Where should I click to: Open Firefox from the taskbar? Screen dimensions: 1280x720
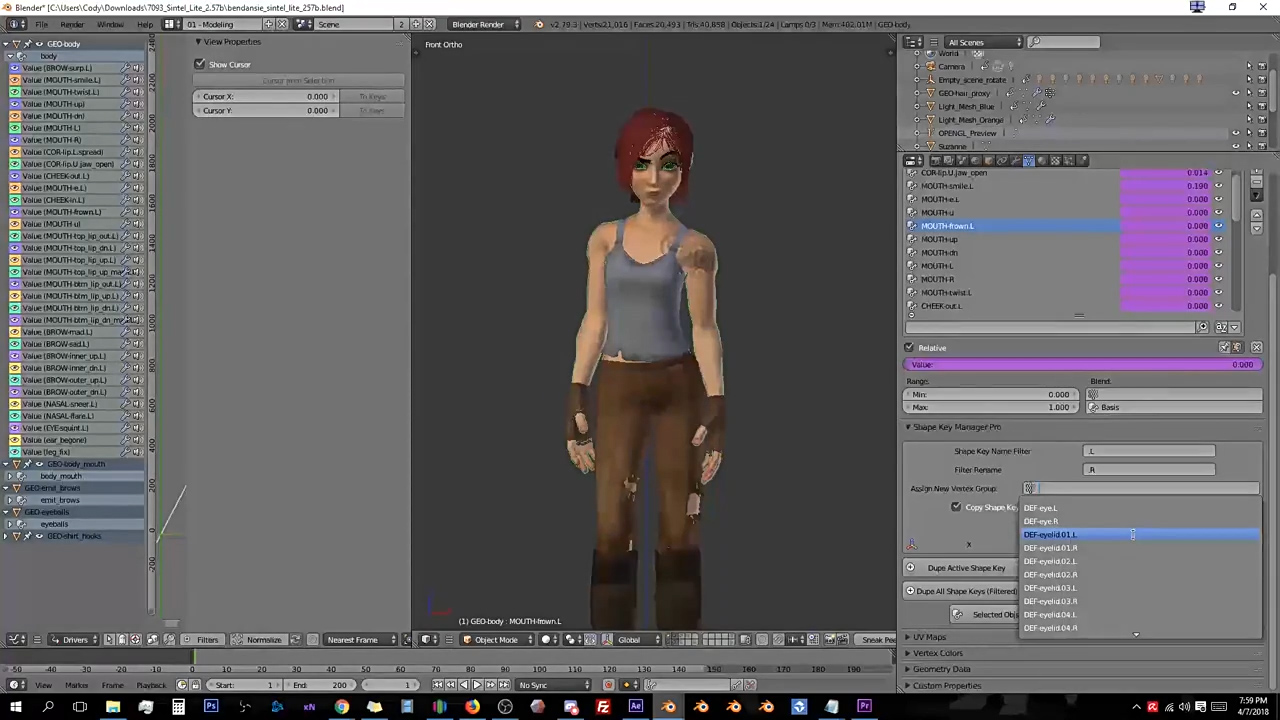point(472,707)
